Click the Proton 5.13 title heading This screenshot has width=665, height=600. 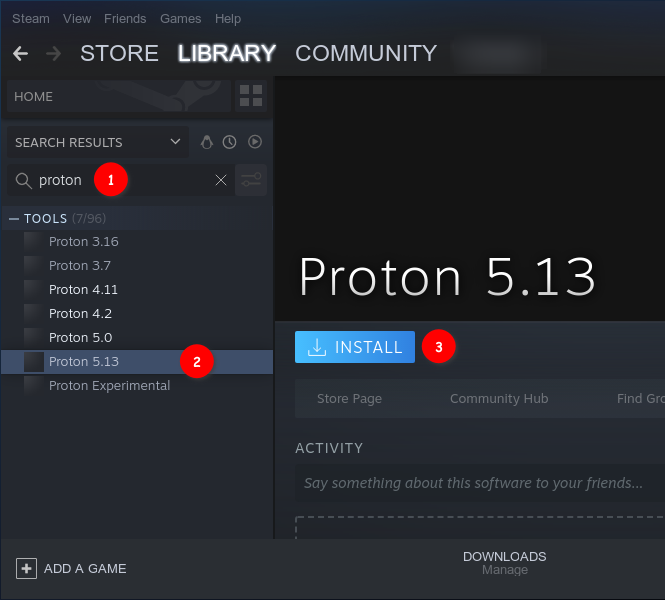tap(447, 277)
